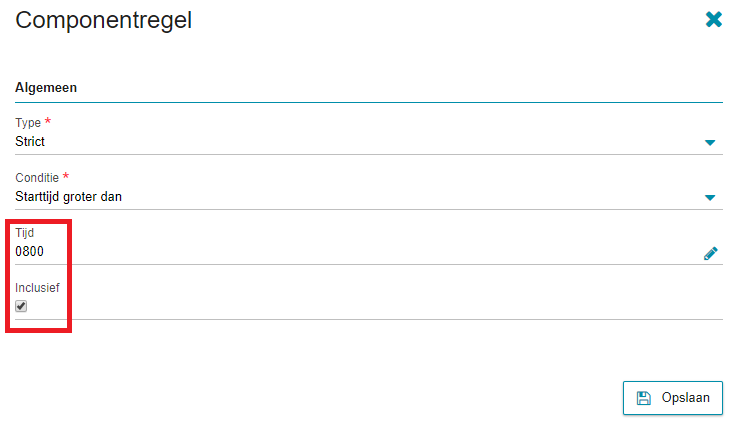Click the pencil edit icon for Tijd
Viewport: 738px width, 426px height.
(x=711, y=253)
